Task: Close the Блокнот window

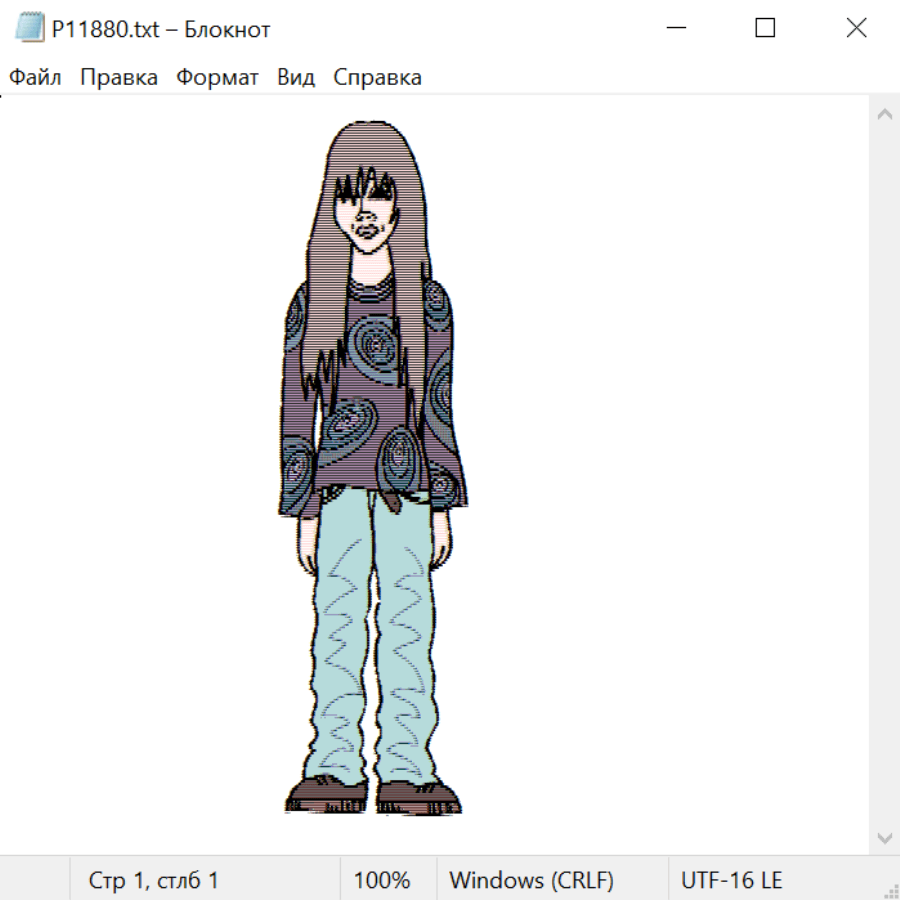Action: (856, 28)
